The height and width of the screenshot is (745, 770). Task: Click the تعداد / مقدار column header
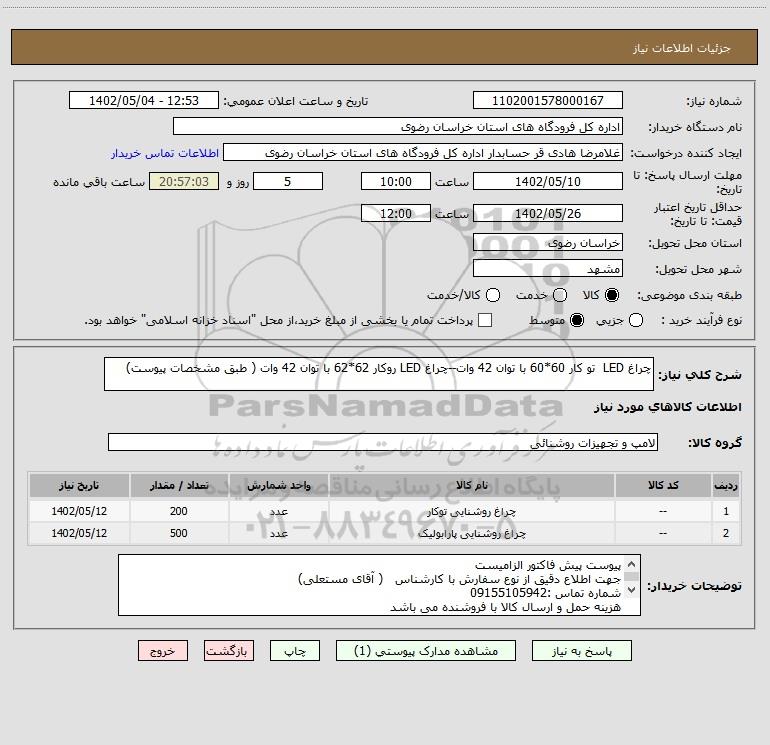click(179, 486)
